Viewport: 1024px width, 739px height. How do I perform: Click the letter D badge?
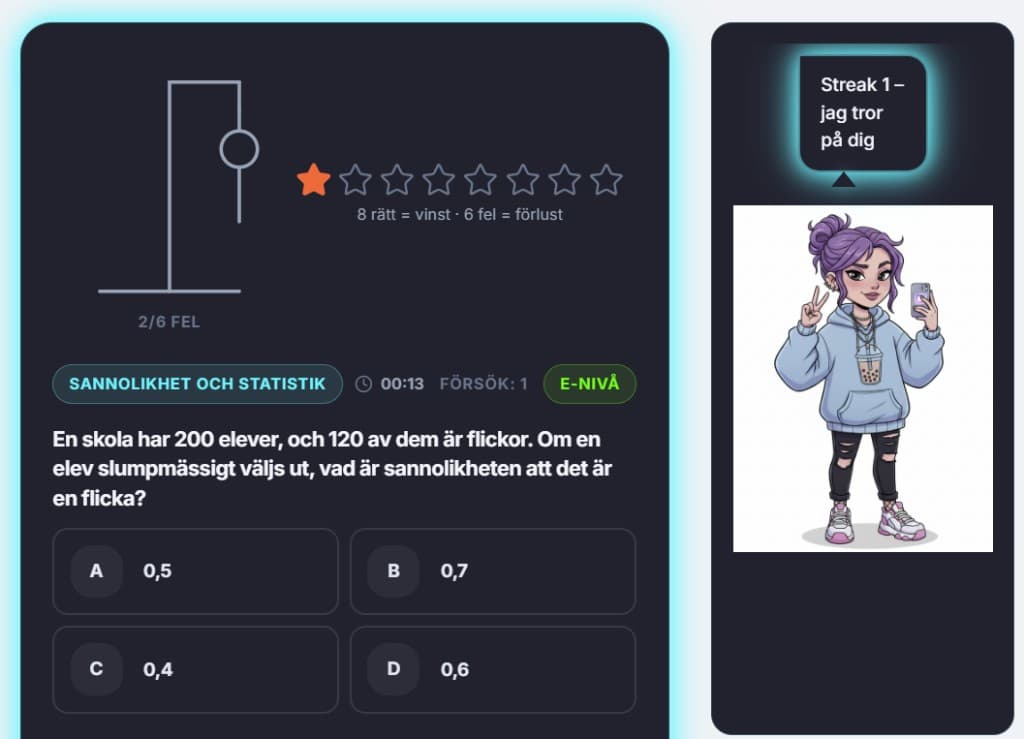click(x=393, y=669)
